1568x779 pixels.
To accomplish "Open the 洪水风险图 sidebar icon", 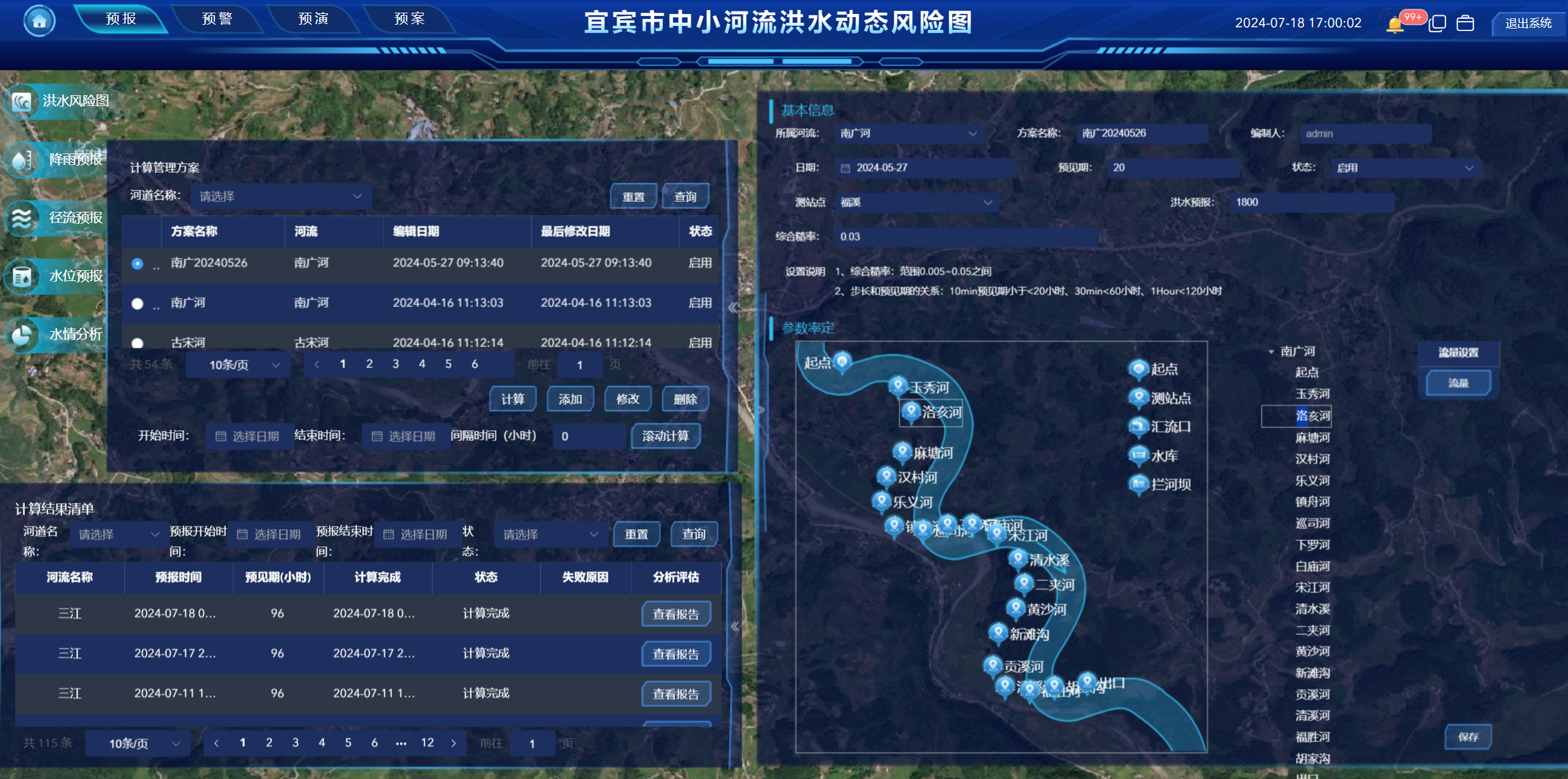I will pos(22,101).
